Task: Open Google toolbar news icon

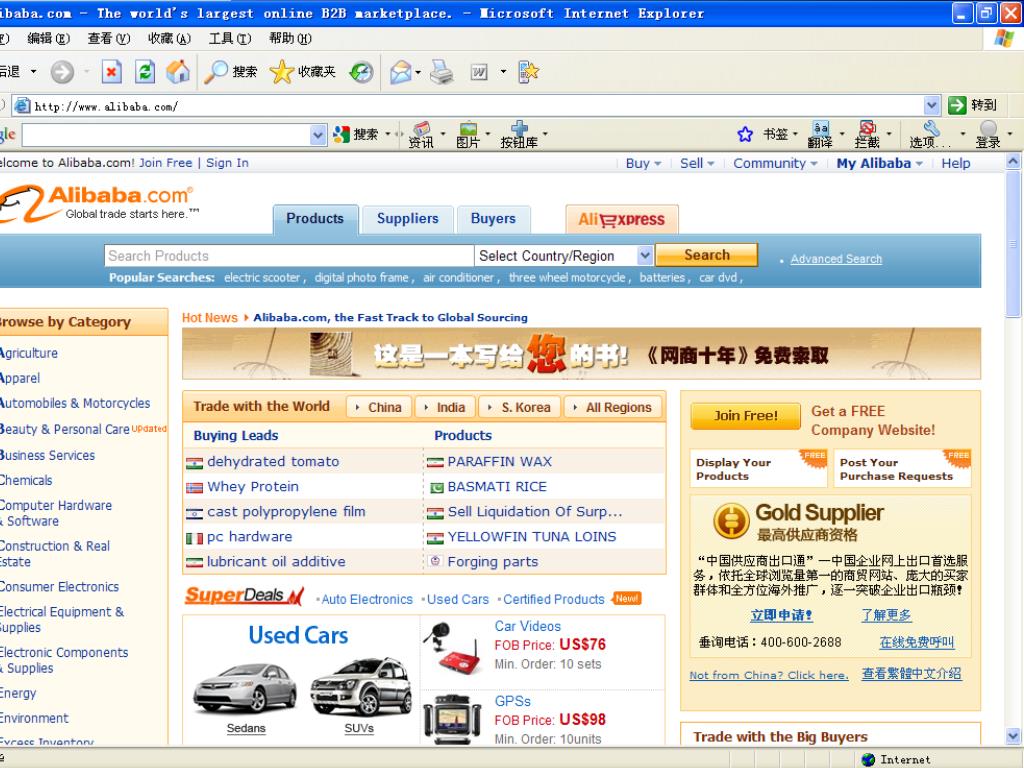Action: click(421, 135)
